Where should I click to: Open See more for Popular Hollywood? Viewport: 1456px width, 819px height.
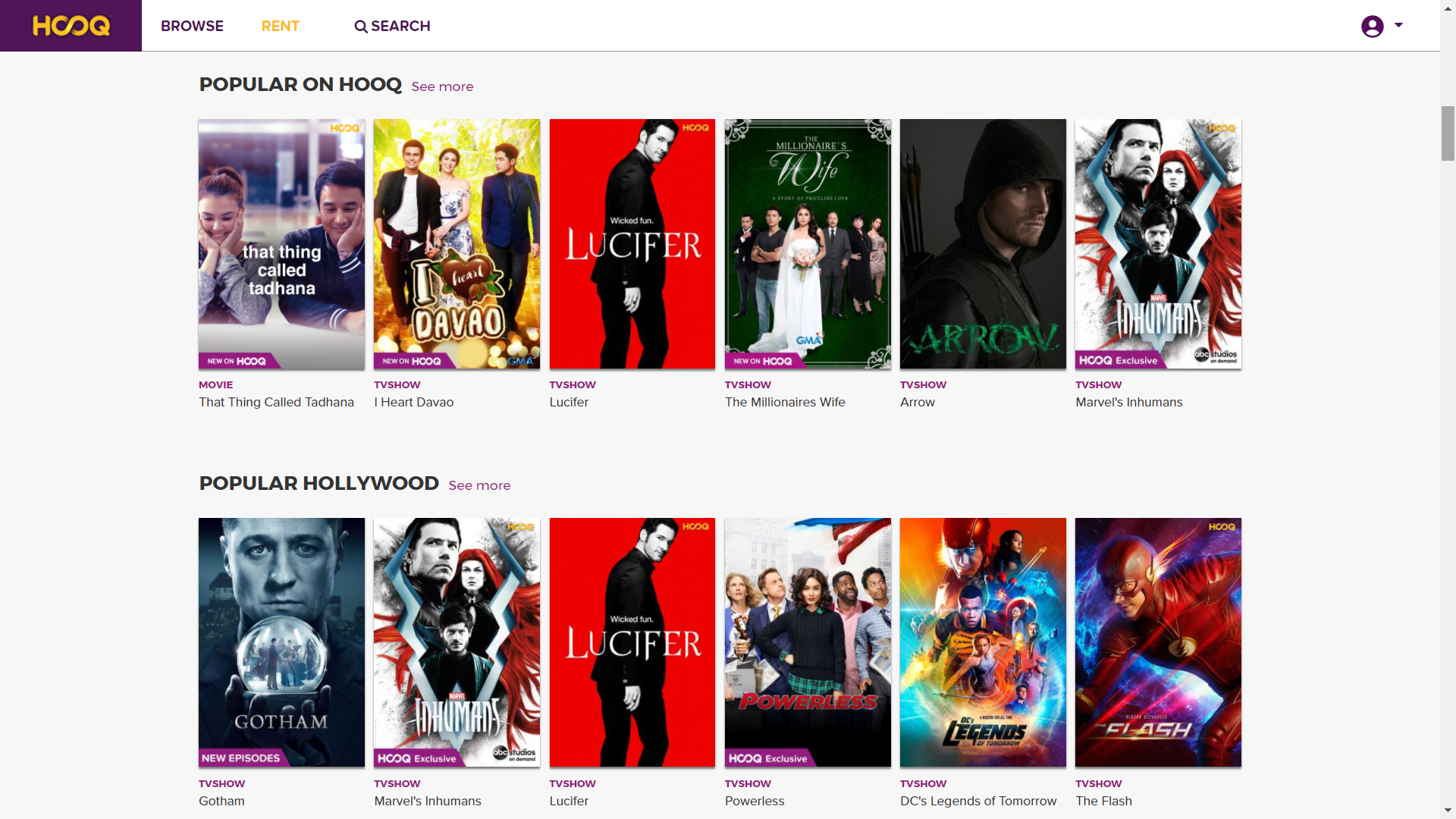[479, 485]
